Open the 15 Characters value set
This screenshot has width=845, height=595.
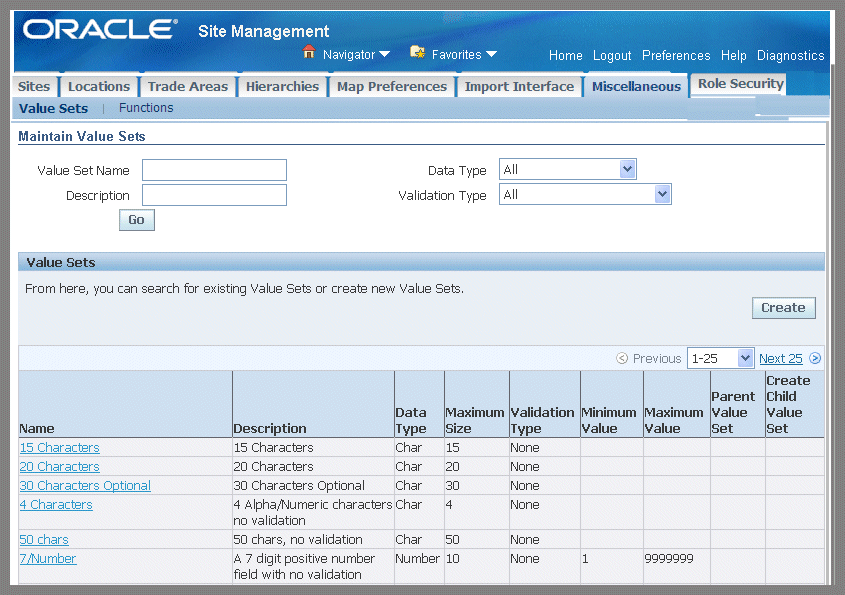tap(59, 447)
